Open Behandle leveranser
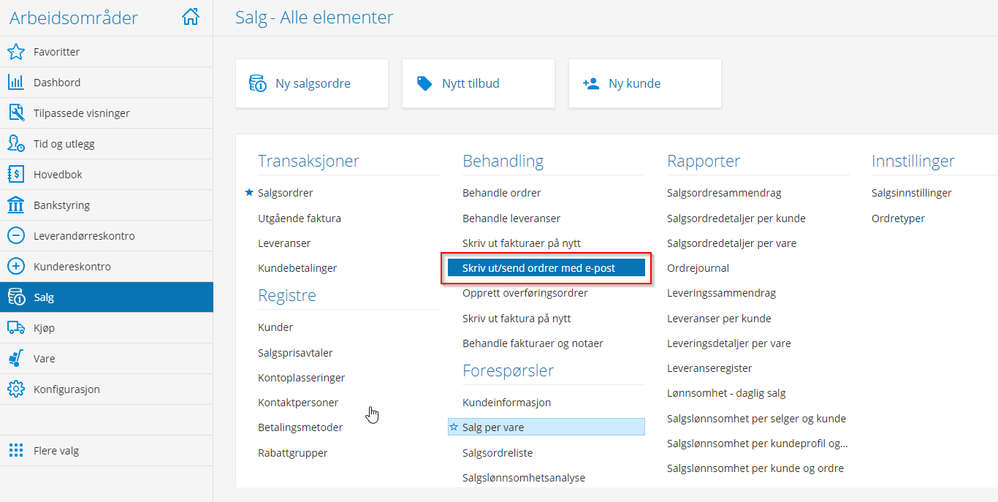Viewport: 998px width, 502px height. [x=511, y=218]
